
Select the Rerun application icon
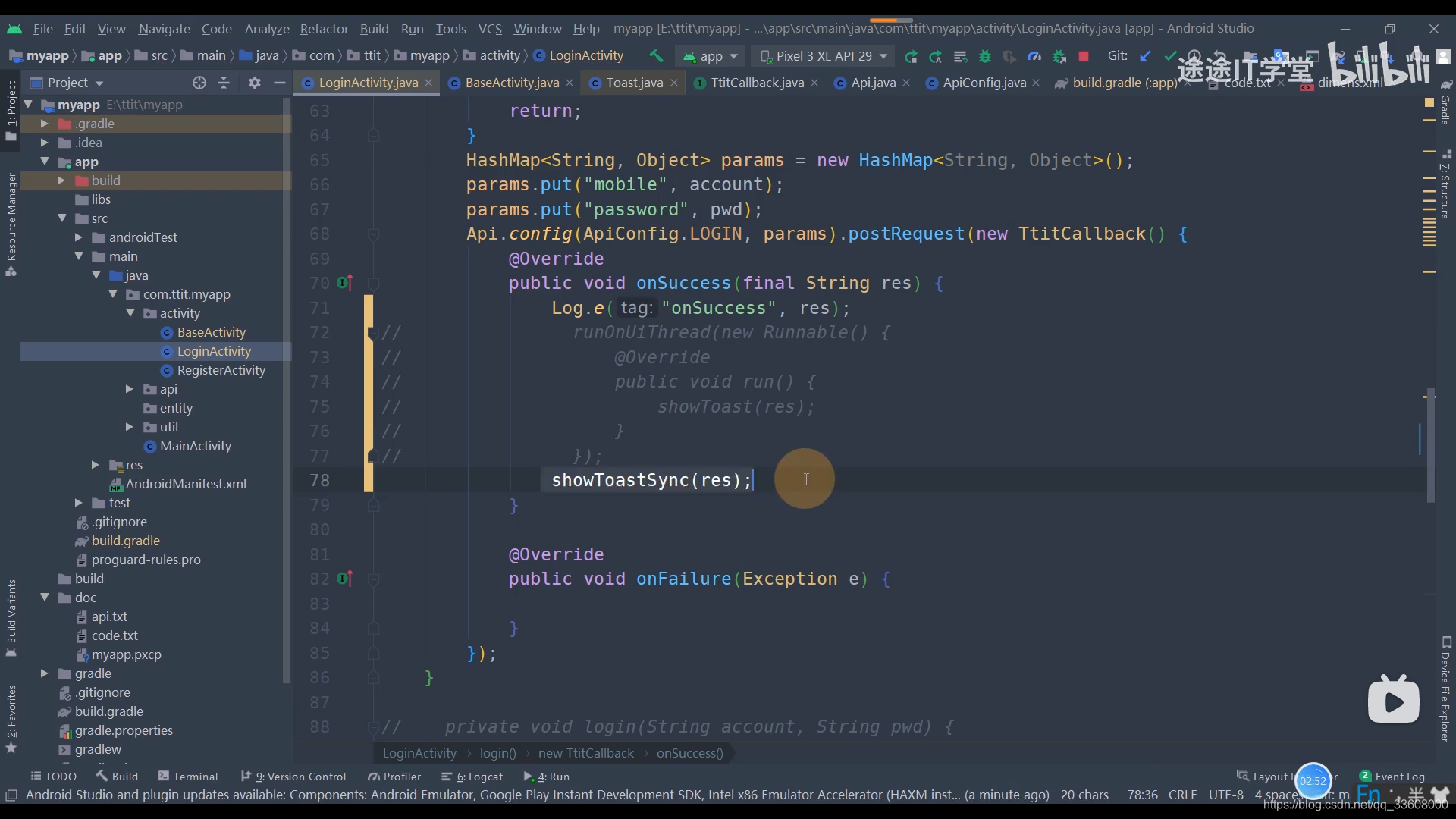pos(910,57)
